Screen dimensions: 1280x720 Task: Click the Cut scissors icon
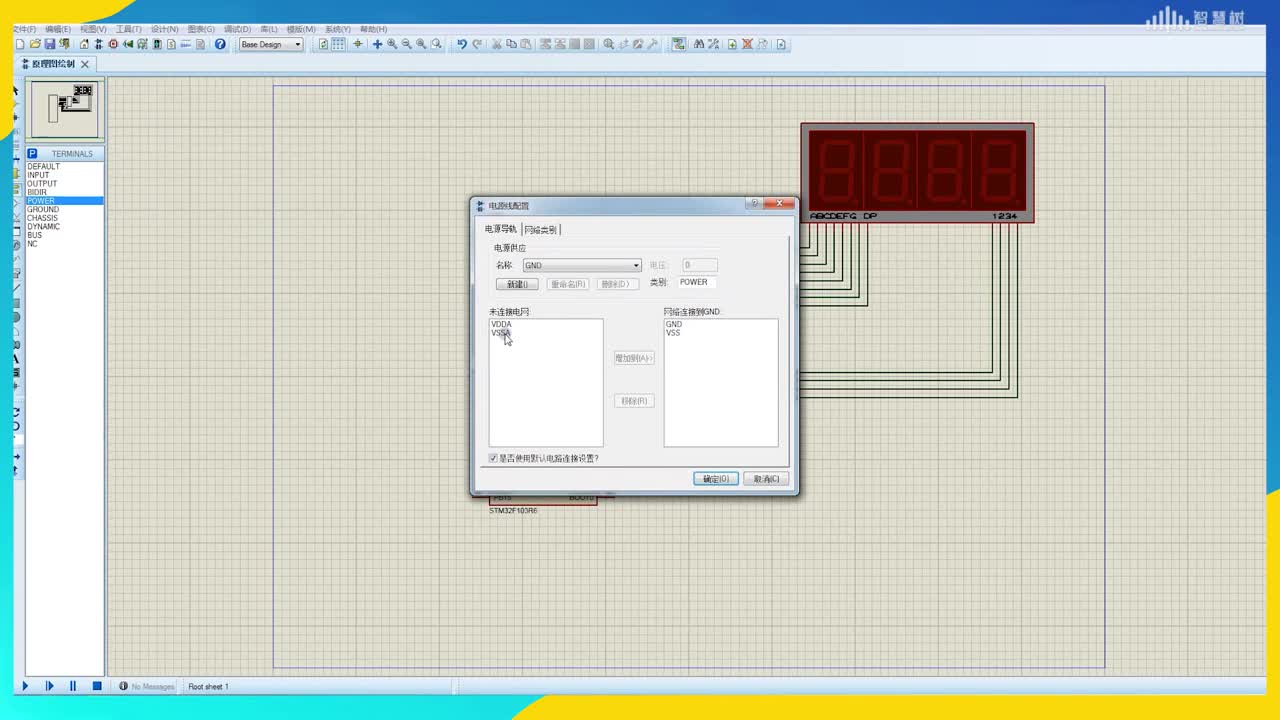pos(497,44)
